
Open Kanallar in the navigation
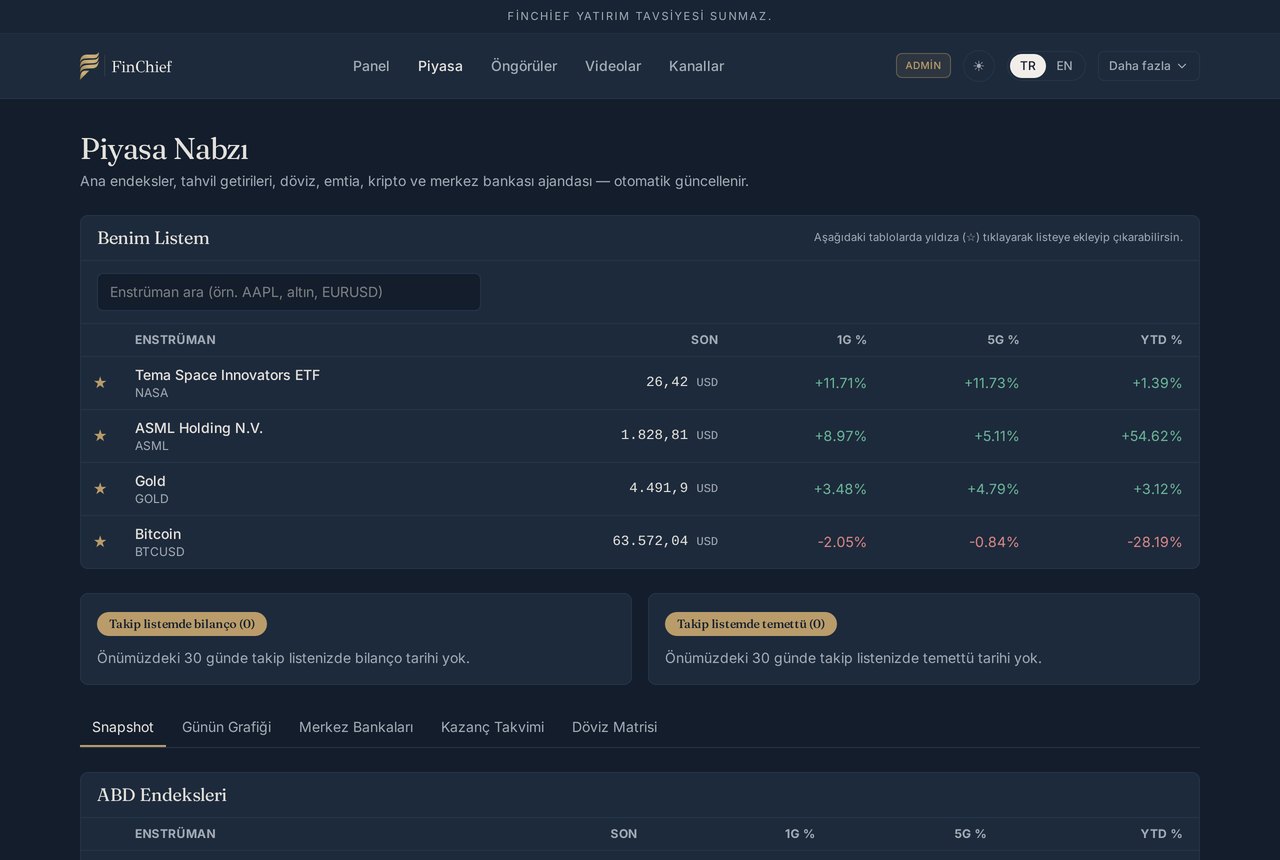point(696,66)
